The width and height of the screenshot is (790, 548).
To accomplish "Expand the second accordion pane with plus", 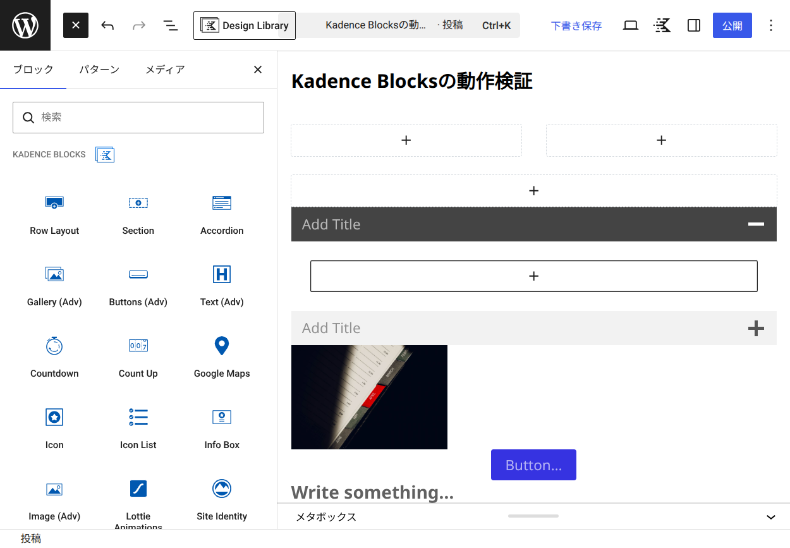I will (x=756, y=328).
